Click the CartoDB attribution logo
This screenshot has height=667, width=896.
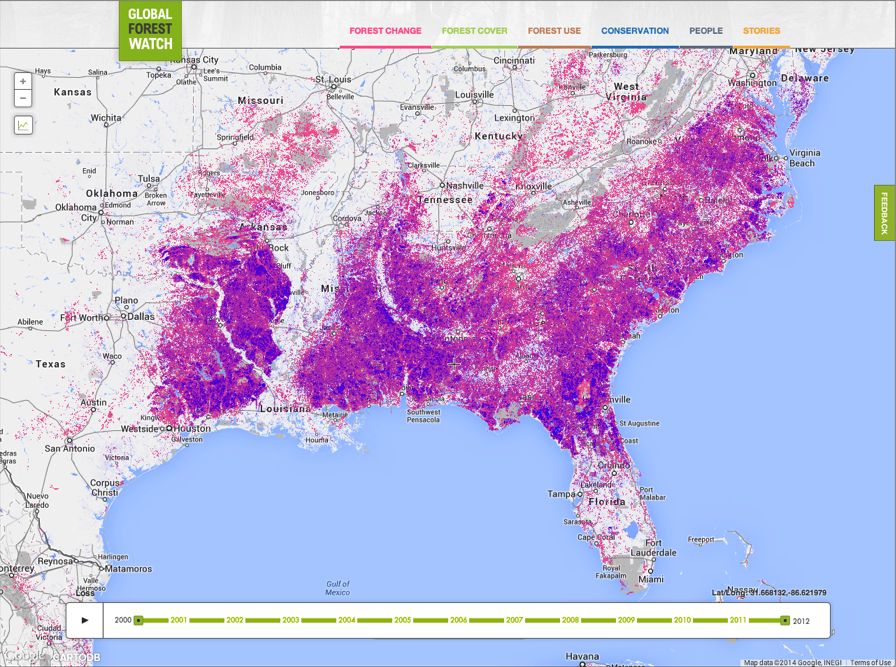tap(77, 657)
